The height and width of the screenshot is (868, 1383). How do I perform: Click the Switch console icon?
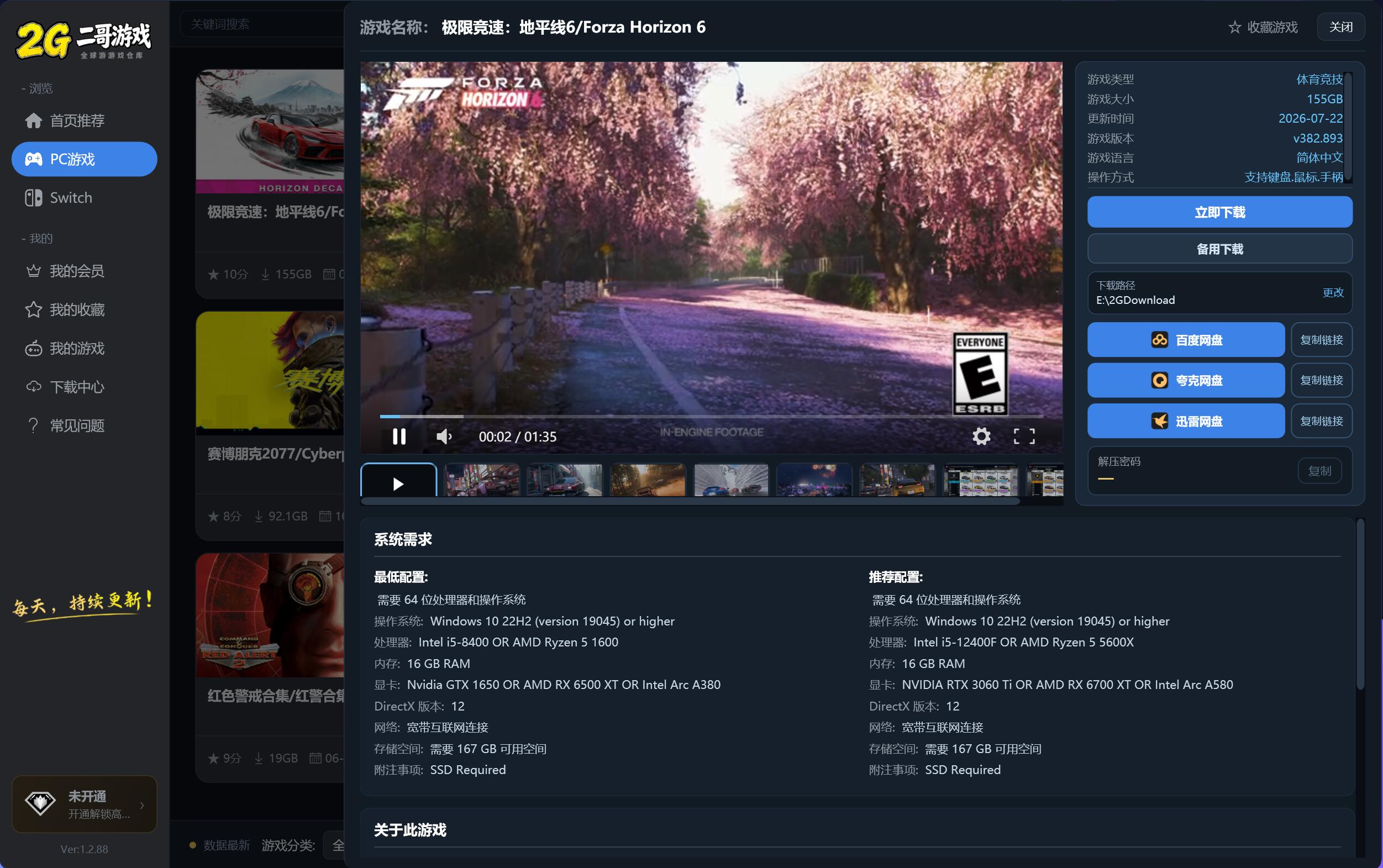coord(33,197)
